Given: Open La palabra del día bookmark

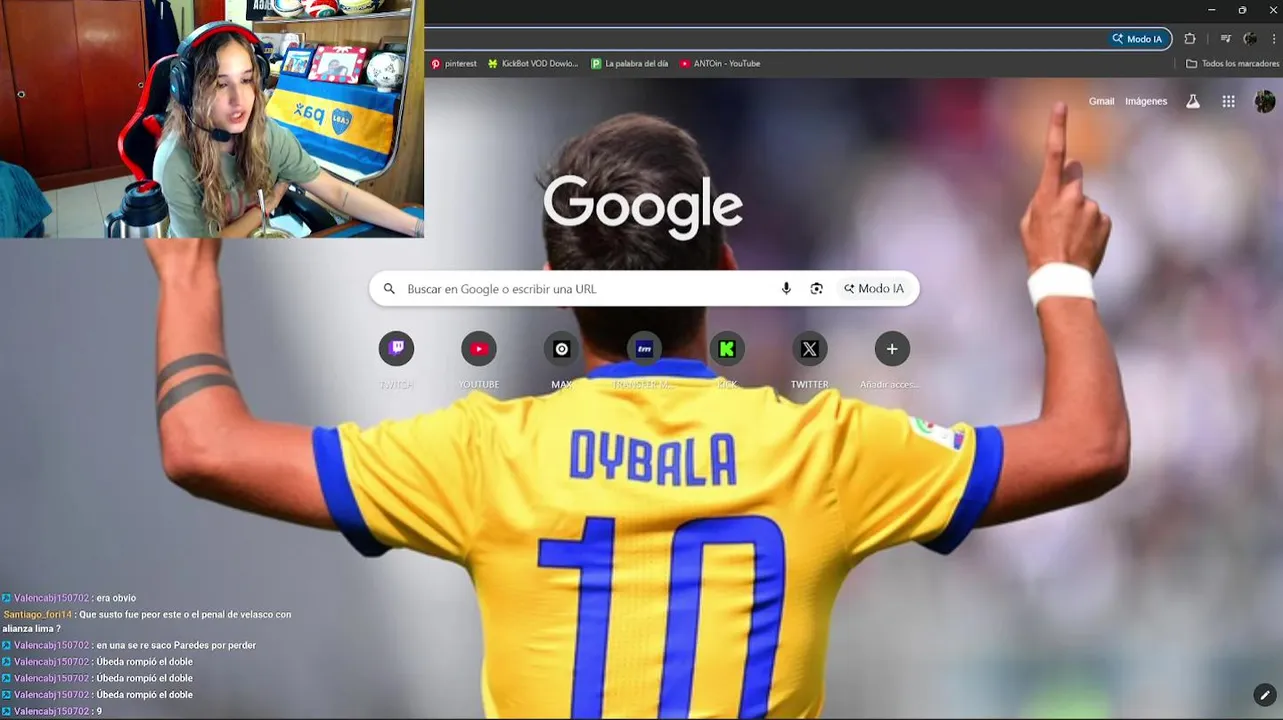Looking at the screenshot, I should [630, 63].
